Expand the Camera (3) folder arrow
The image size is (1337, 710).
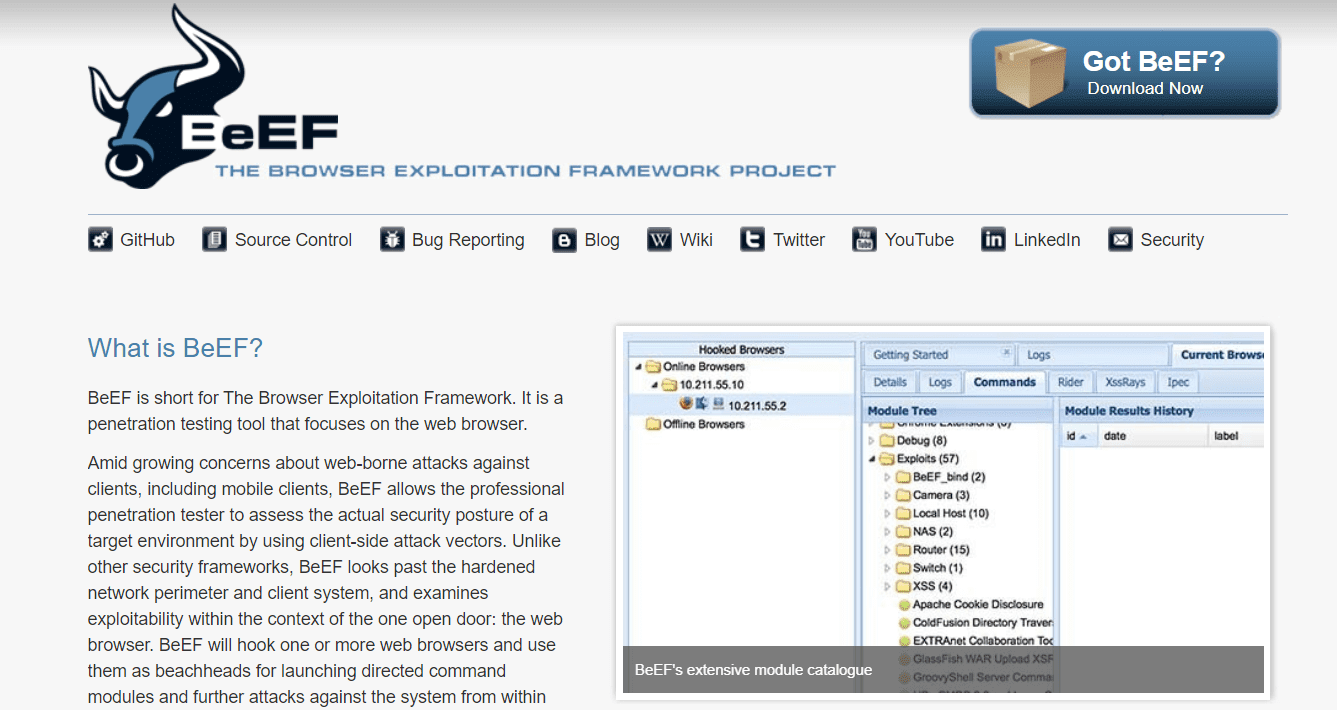(887, 496)
